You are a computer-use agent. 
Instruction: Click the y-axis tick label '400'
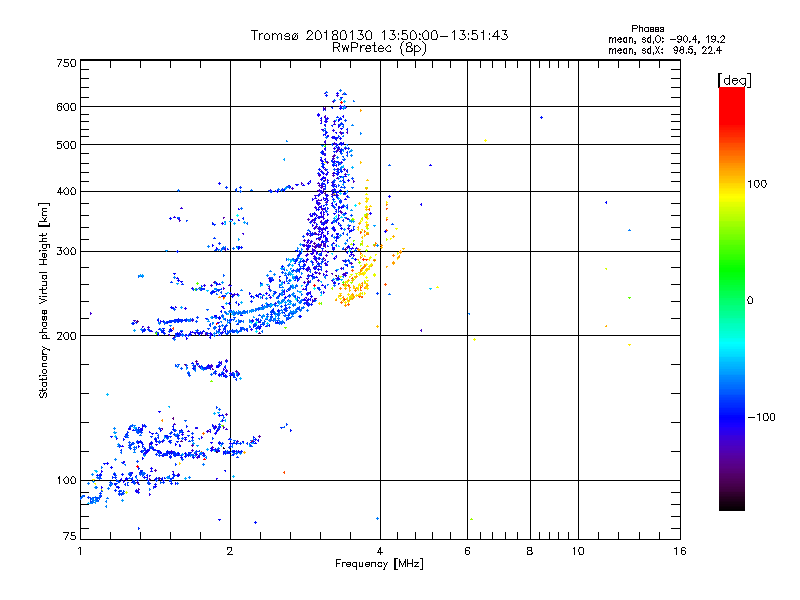66,192
